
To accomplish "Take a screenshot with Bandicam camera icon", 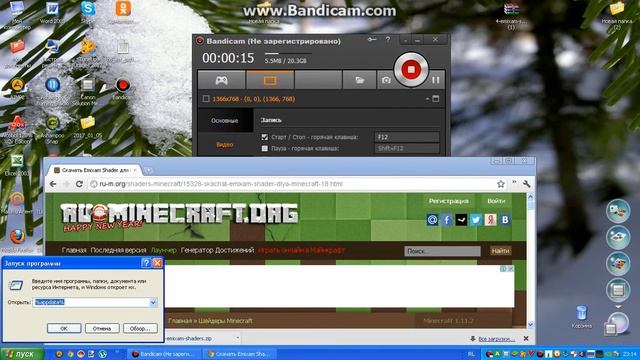I will coord(386,80).
